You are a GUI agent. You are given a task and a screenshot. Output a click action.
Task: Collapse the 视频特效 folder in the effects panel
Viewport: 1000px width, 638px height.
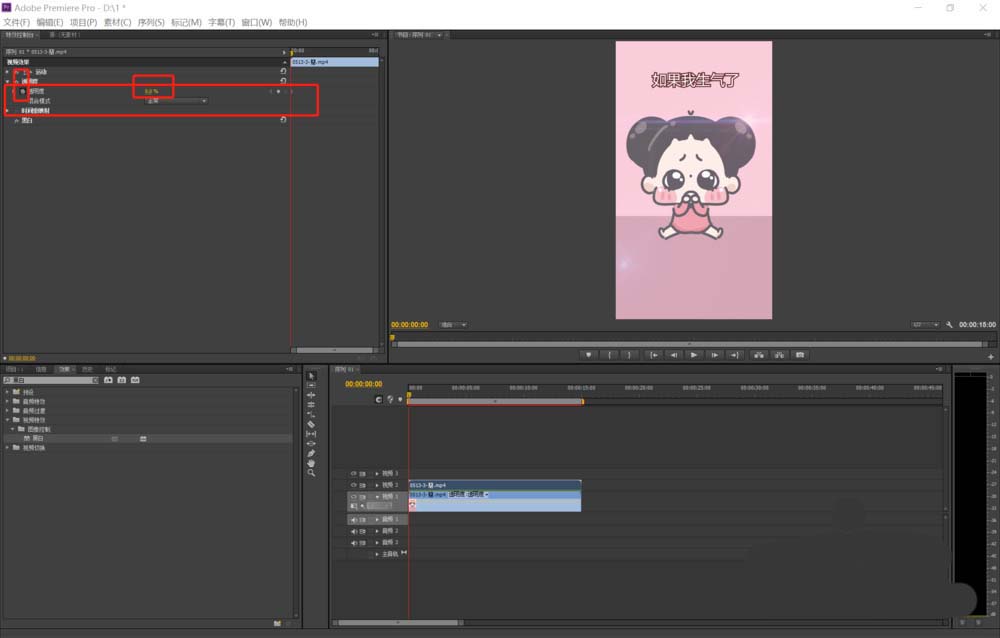8,420
